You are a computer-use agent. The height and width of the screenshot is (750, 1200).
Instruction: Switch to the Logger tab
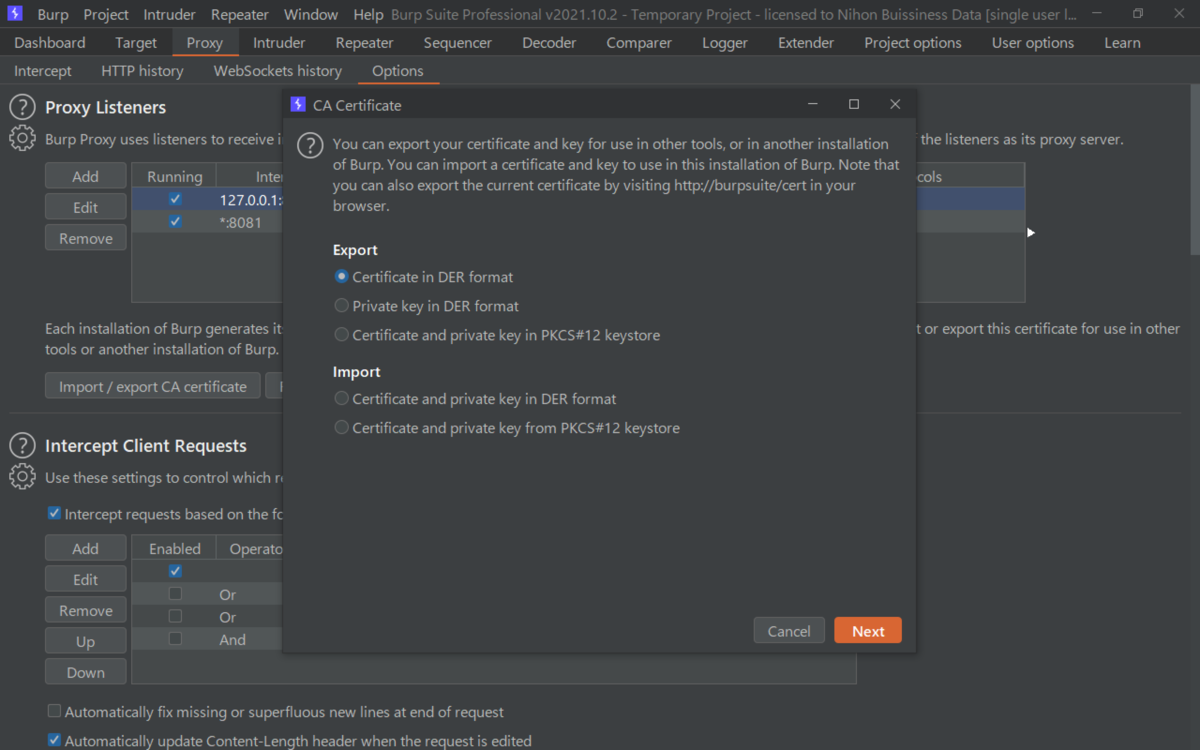pos(725,43)
